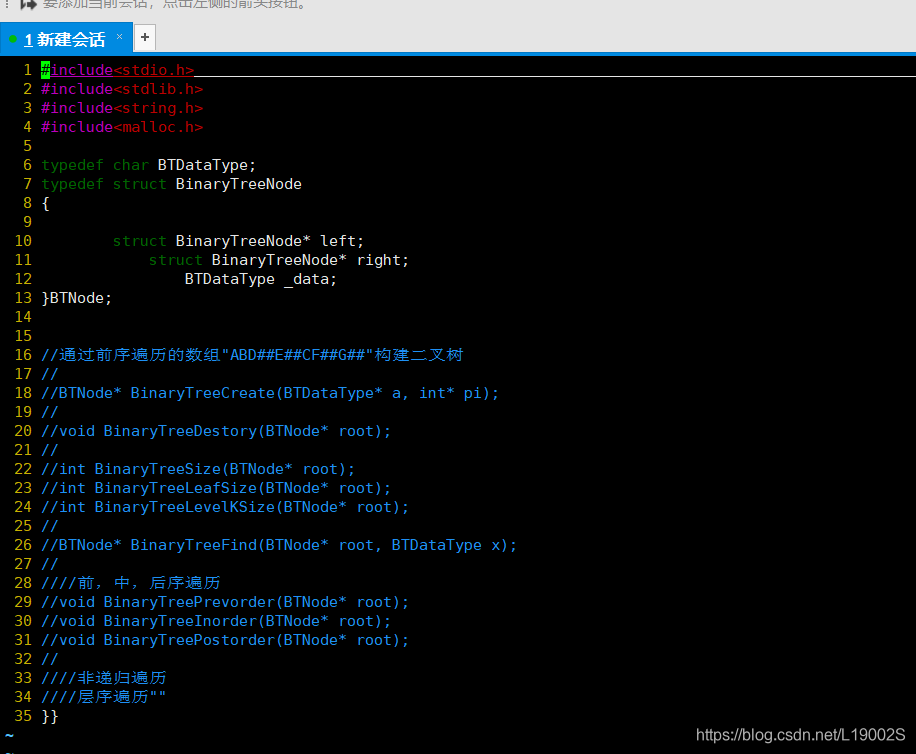Screen dimensions: 916x754
Task: Click the '//BTNode* BinaryTreeCreate' comment line
Action: click(x=270, y=393)
